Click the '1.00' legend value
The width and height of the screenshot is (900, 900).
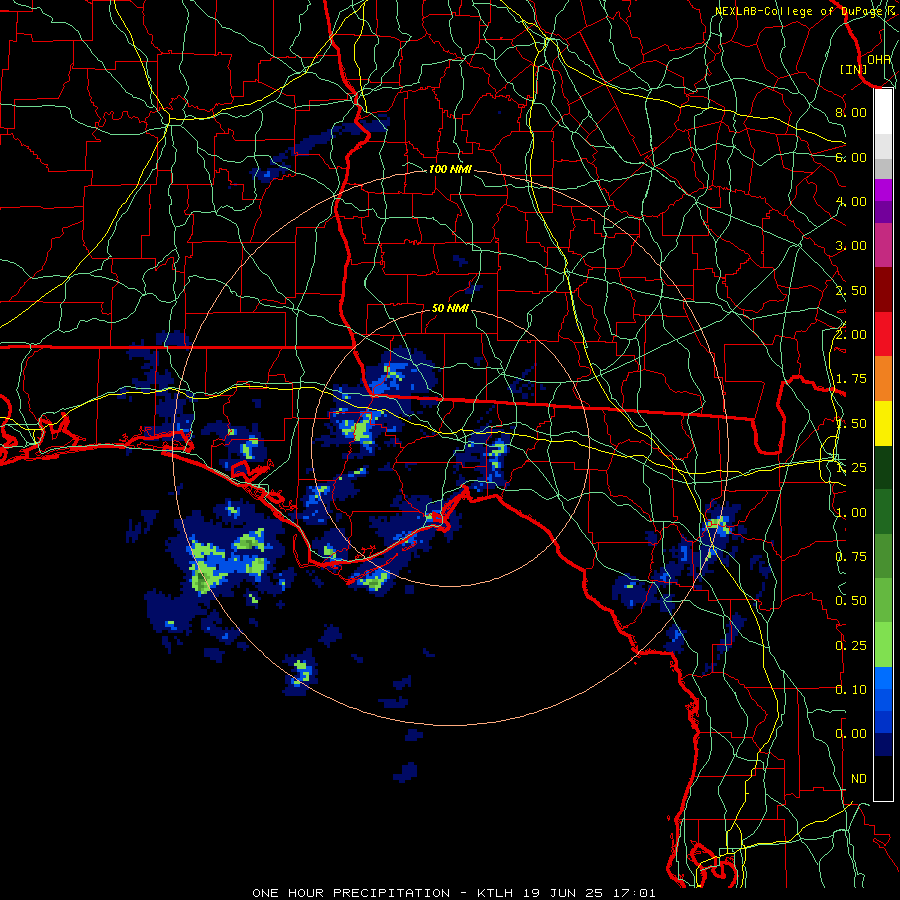click(851, 513)
